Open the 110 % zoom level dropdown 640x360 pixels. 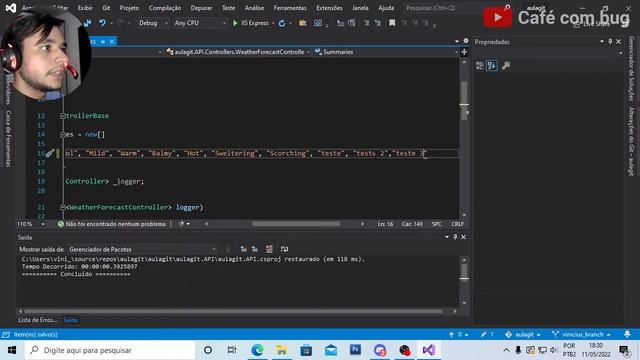31,224
